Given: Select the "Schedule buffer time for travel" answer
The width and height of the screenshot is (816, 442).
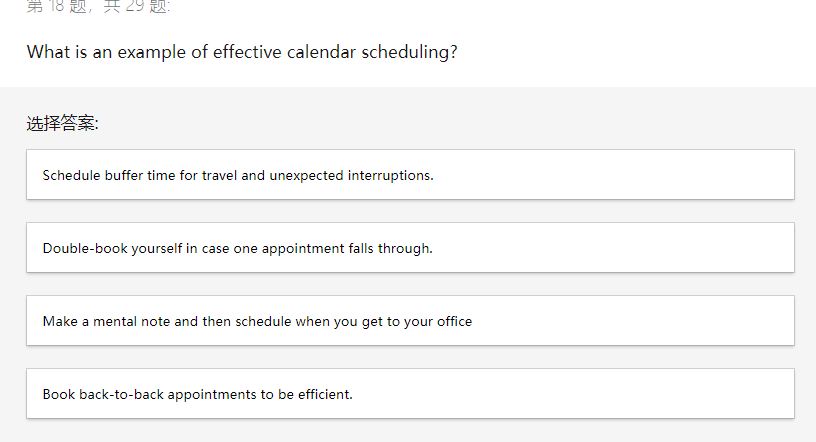Looking at the screenshot, I should pyautogui.click(x=410, y=175).
